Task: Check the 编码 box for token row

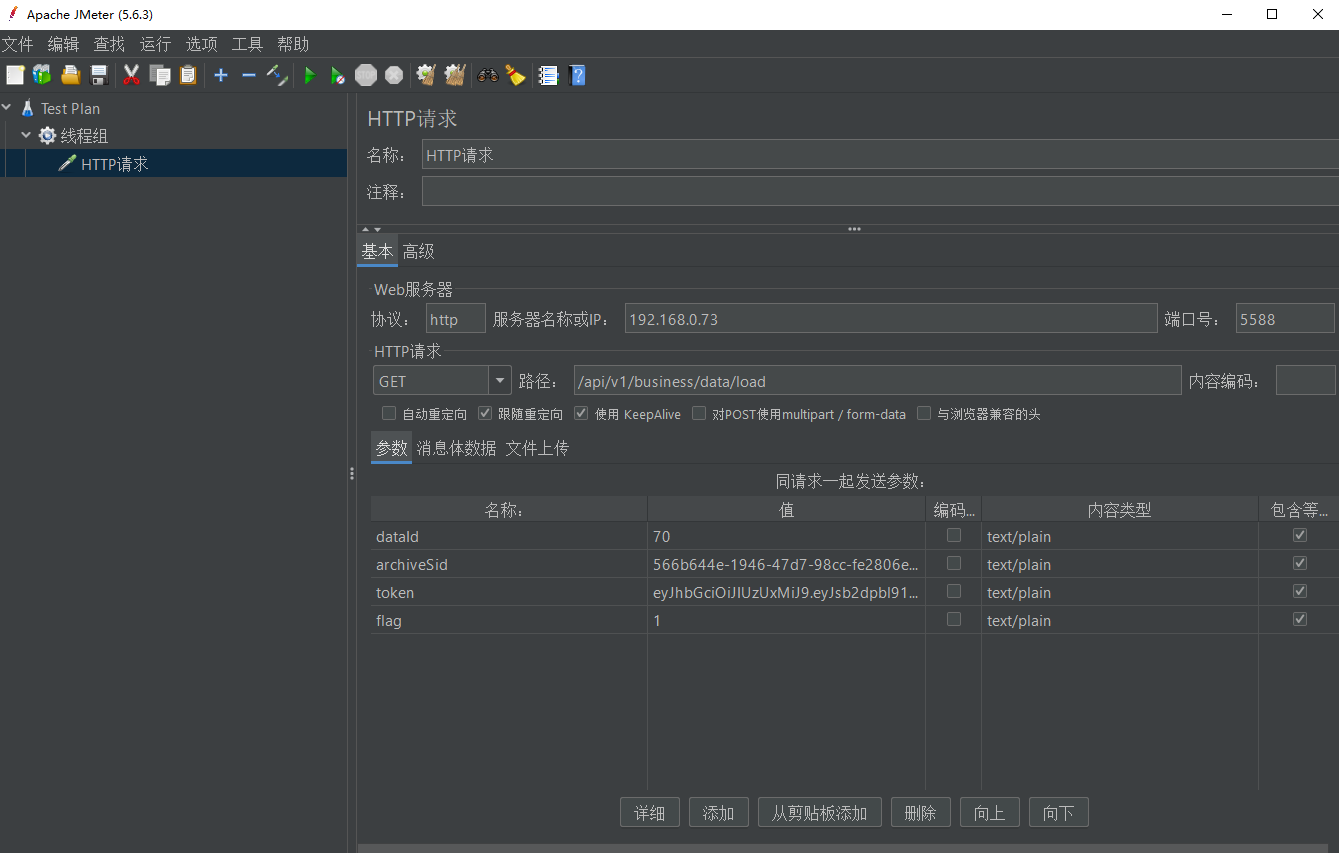Action: click(954, 591)
